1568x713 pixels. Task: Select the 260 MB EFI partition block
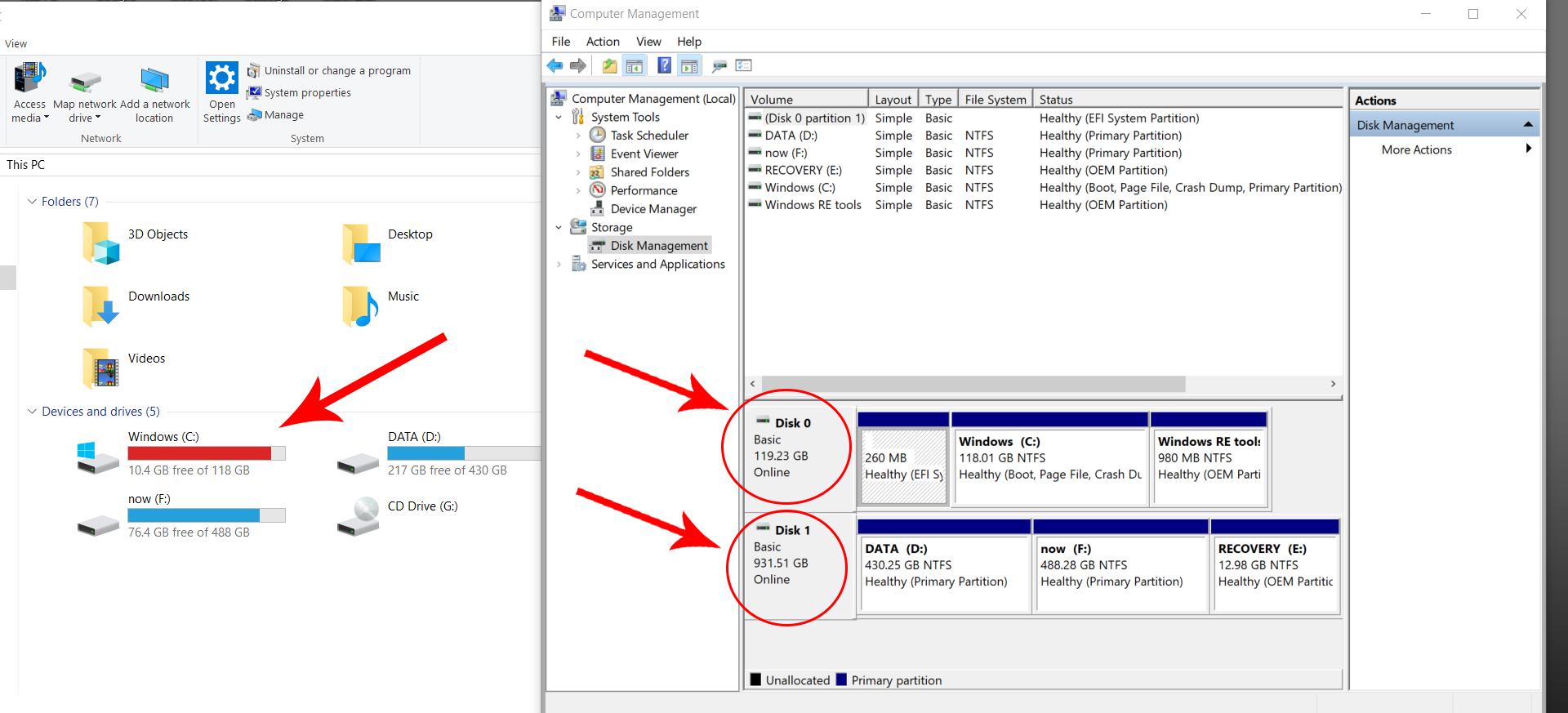(903, 459)
